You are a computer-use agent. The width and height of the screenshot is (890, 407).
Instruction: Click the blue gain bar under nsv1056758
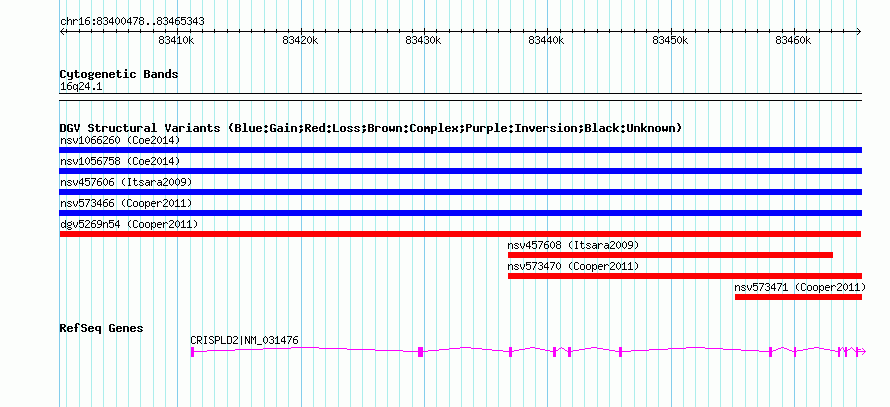pos(461,171)
